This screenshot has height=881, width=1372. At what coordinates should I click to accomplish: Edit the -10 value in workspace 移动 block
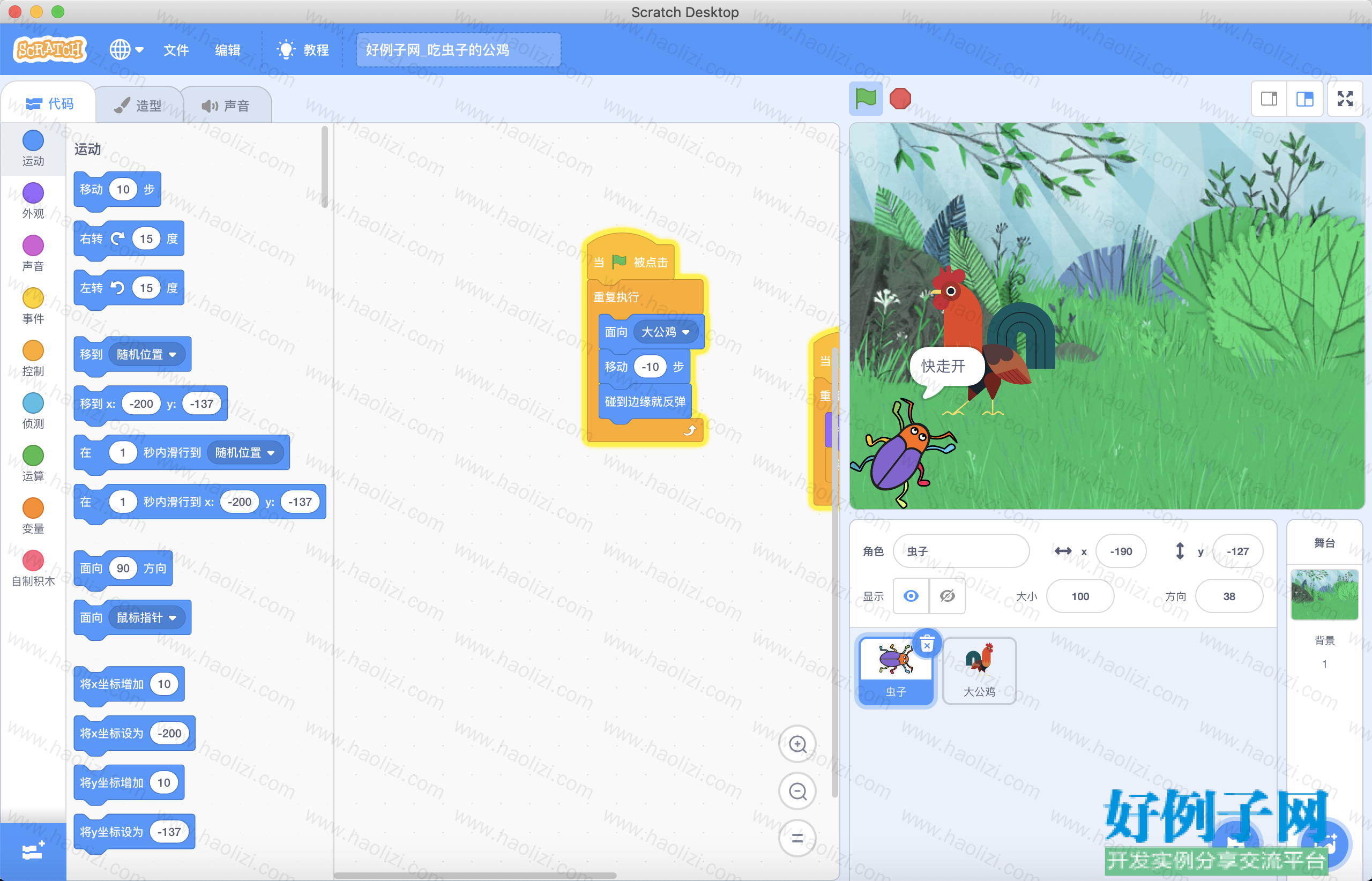point(650,367)
